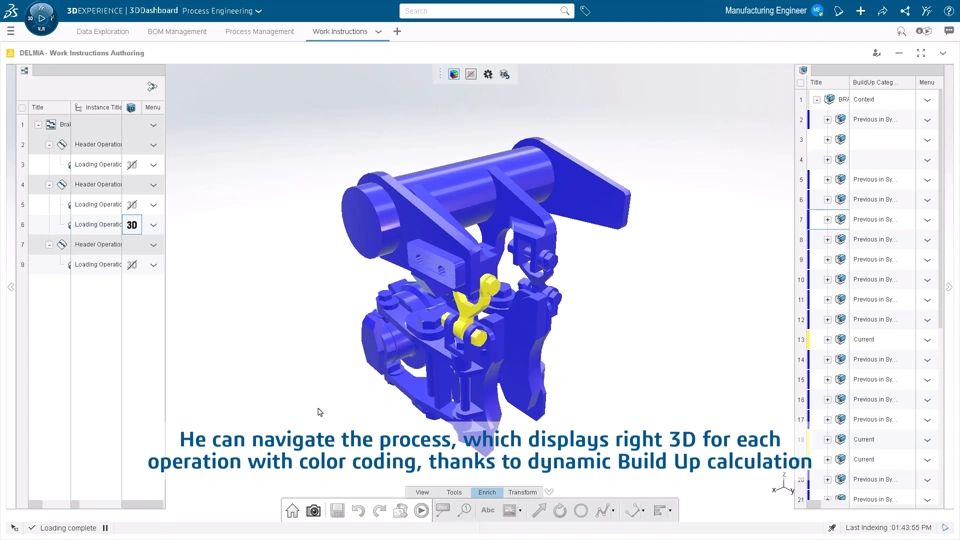Click the help question mark icon
This screenshot has width=960, height=540.
tap(948, 10)
